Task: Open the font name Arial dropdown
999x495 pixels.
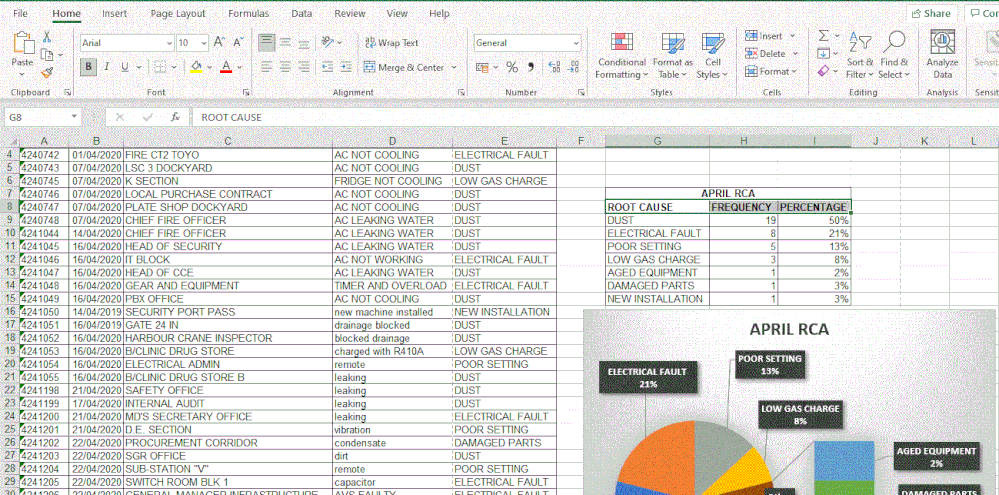Action: [x=169, y=43]
